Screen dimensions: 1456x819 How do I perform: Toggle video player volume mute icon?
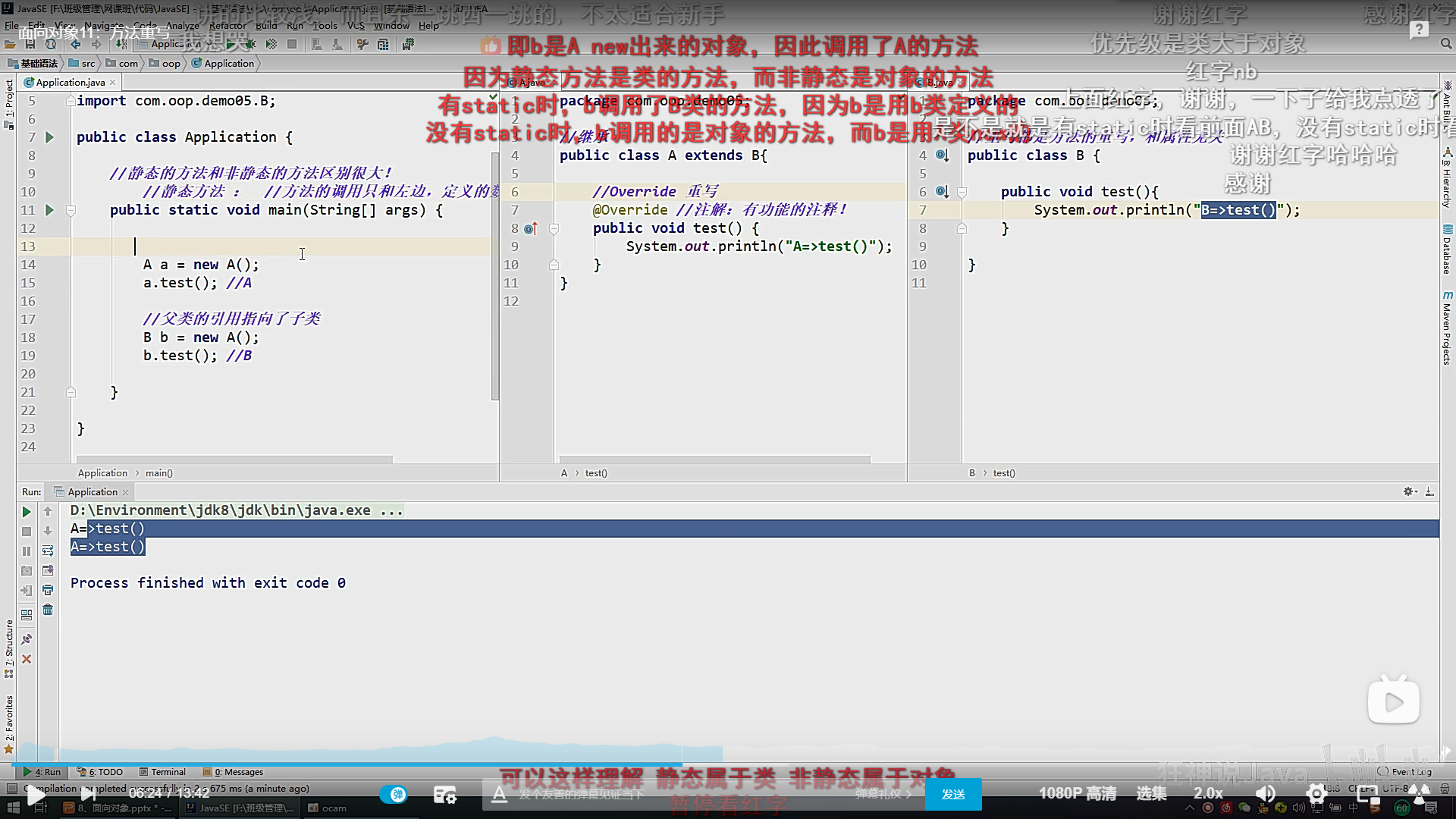[x=1265, y=794]
